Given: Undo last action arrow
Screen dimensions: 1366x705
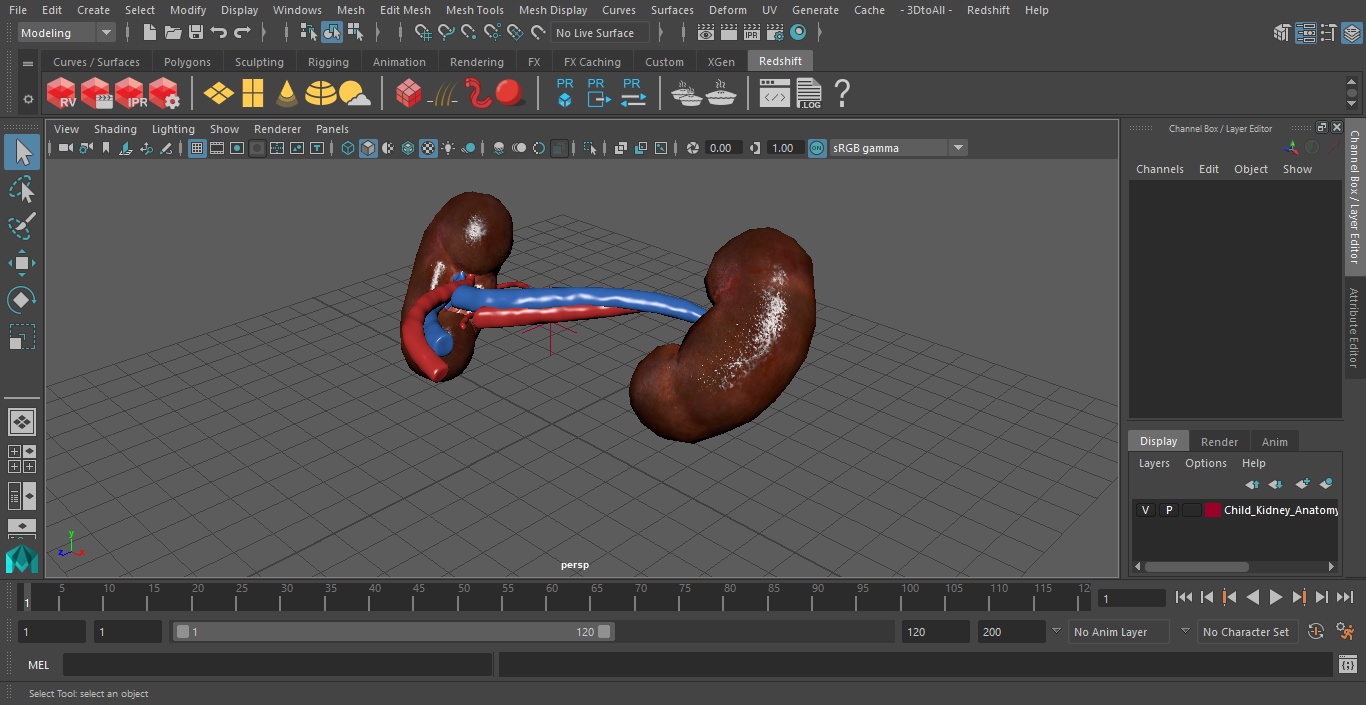Looking at the screenshot, I should [219, 33].
